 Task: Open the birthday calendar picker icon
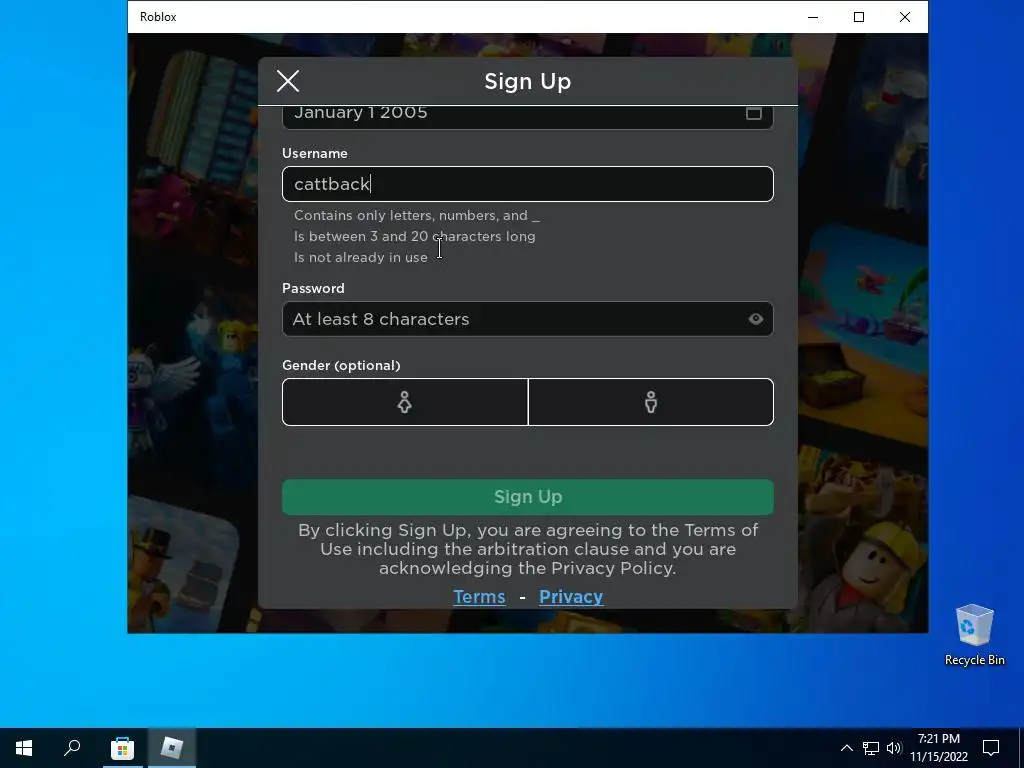(x=754, y=113)
